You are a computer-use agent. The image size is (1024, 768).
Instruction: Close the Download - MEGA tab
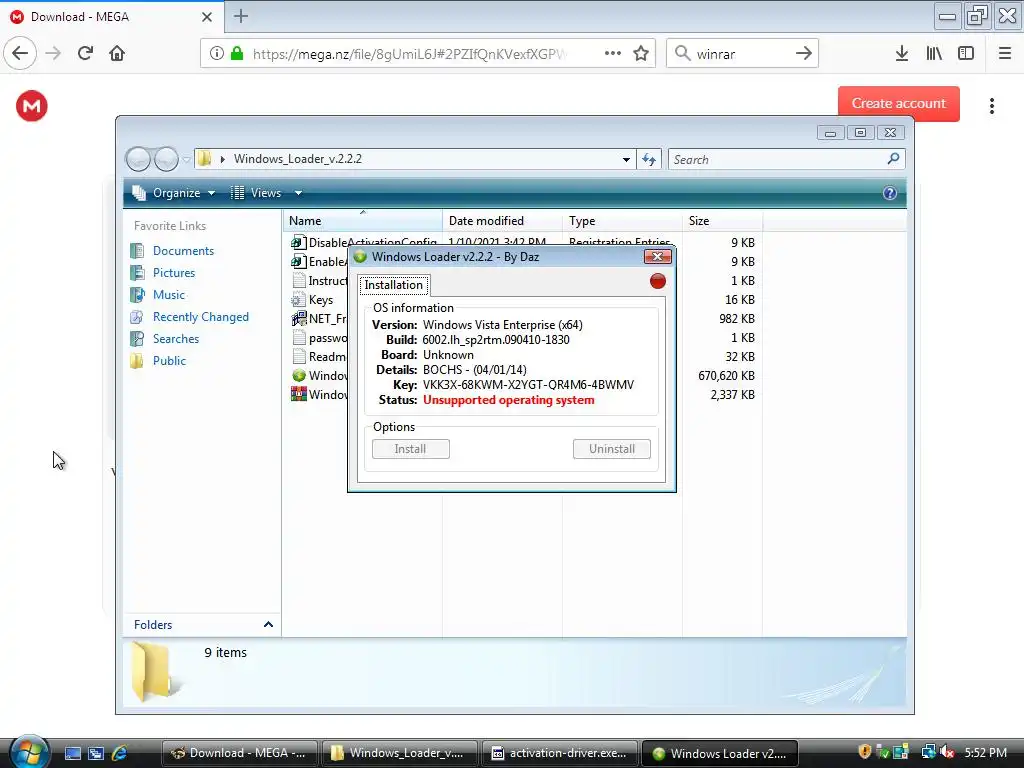click(207, 16)
